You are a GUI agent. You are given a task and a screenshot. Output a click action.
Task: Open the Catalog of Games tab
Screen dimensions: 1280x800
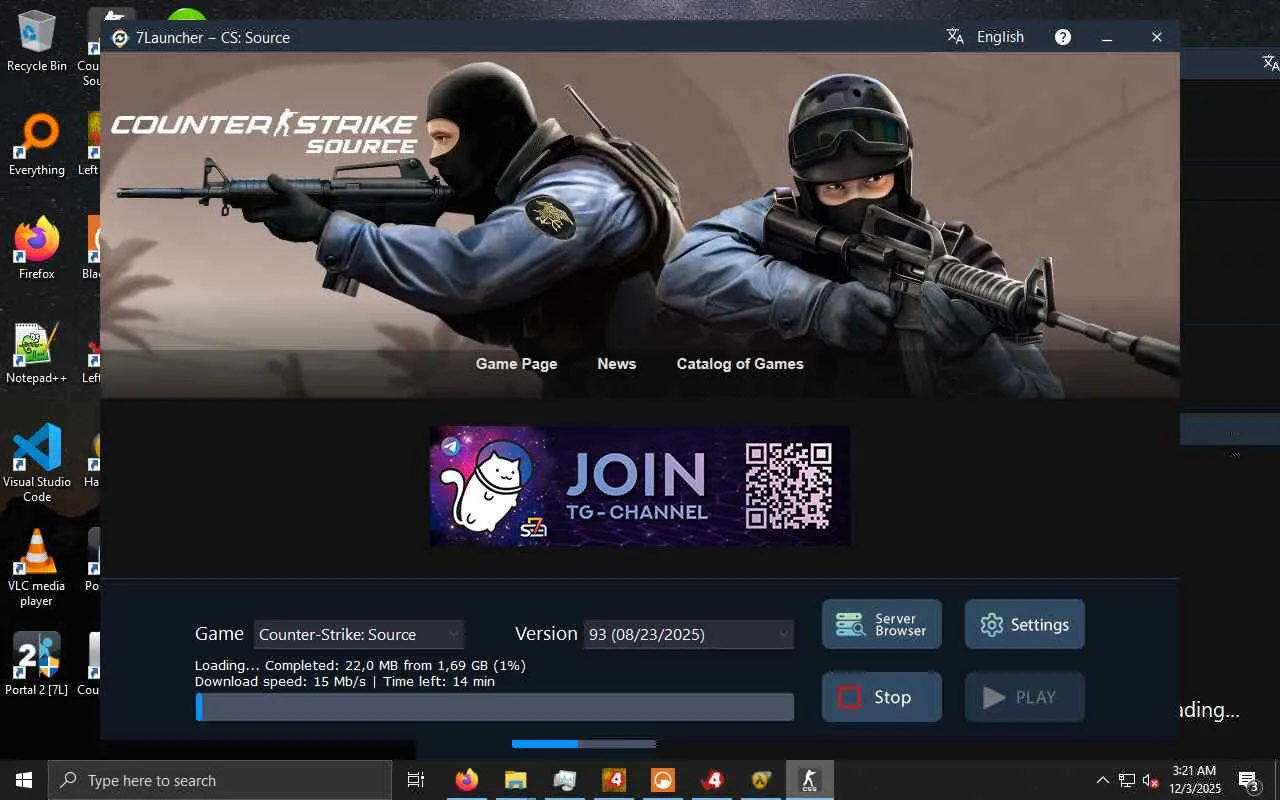[x=740, y=364]
